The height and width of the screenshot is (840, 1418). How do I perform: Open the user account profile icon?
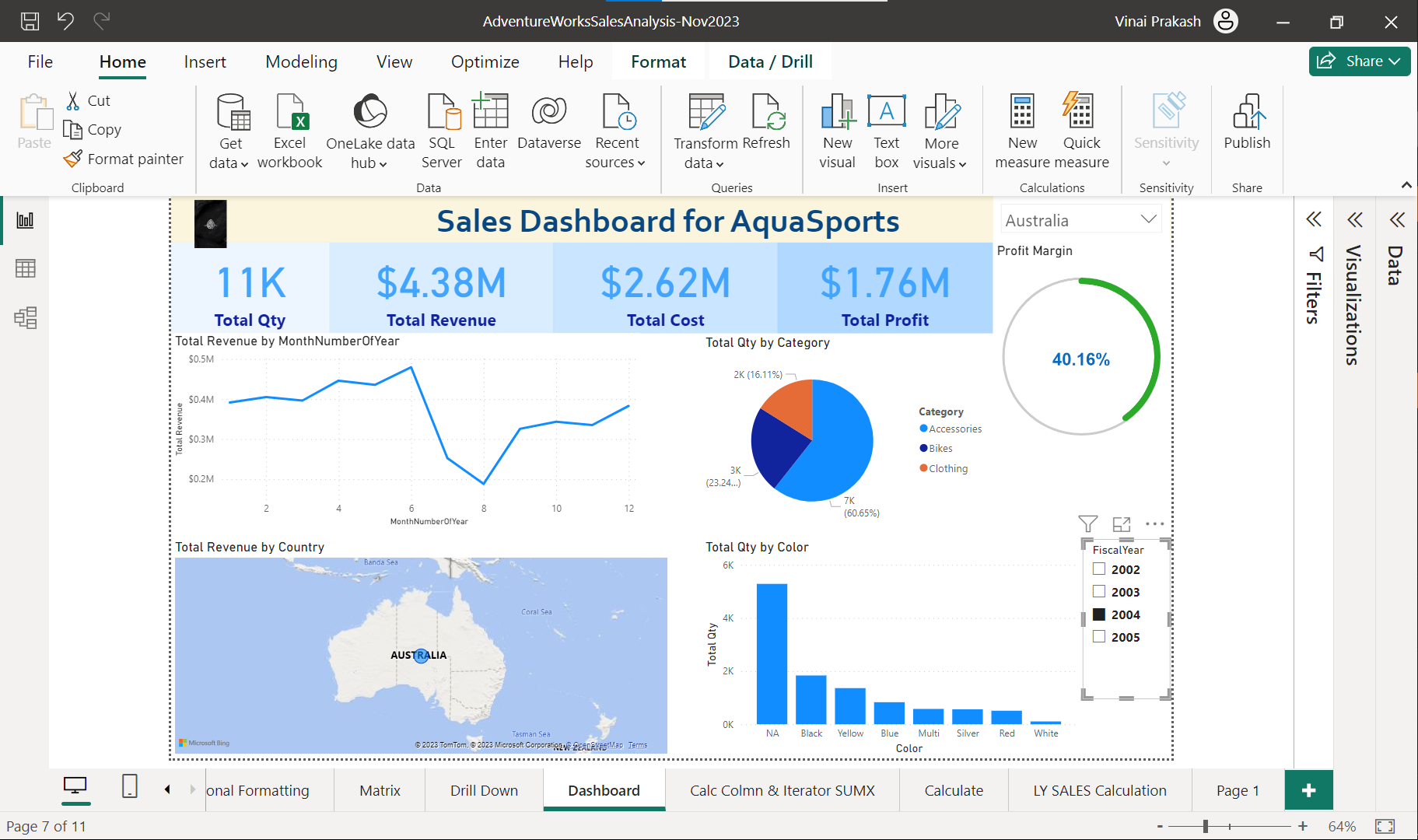click(1226, 21)
